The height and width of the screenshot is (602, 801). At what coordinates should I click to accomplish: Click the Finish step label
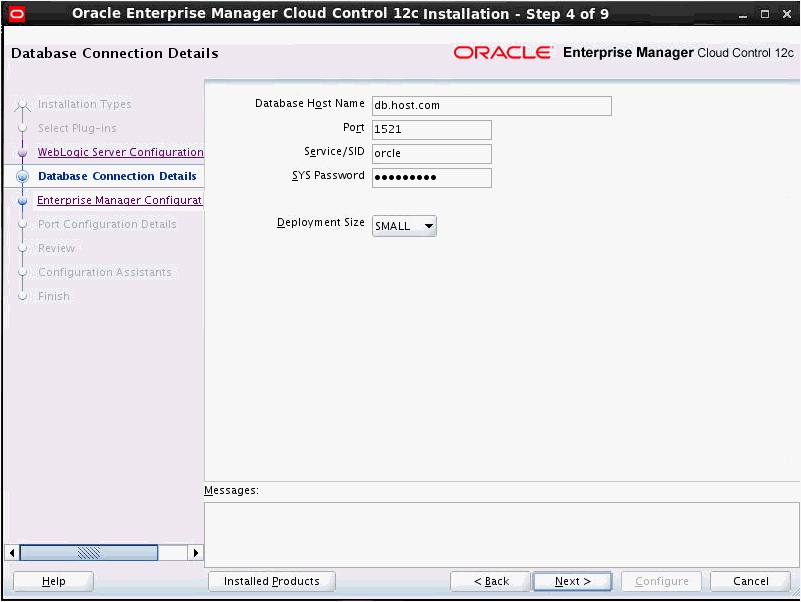pos(54,296)
